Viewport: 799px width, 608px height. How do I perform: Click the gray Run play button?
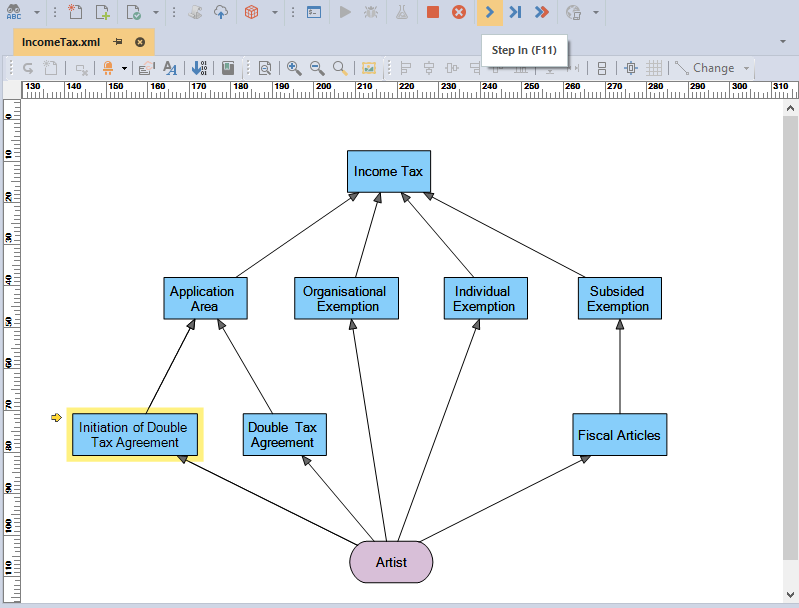pyautogui.click(x=345, y=12)
